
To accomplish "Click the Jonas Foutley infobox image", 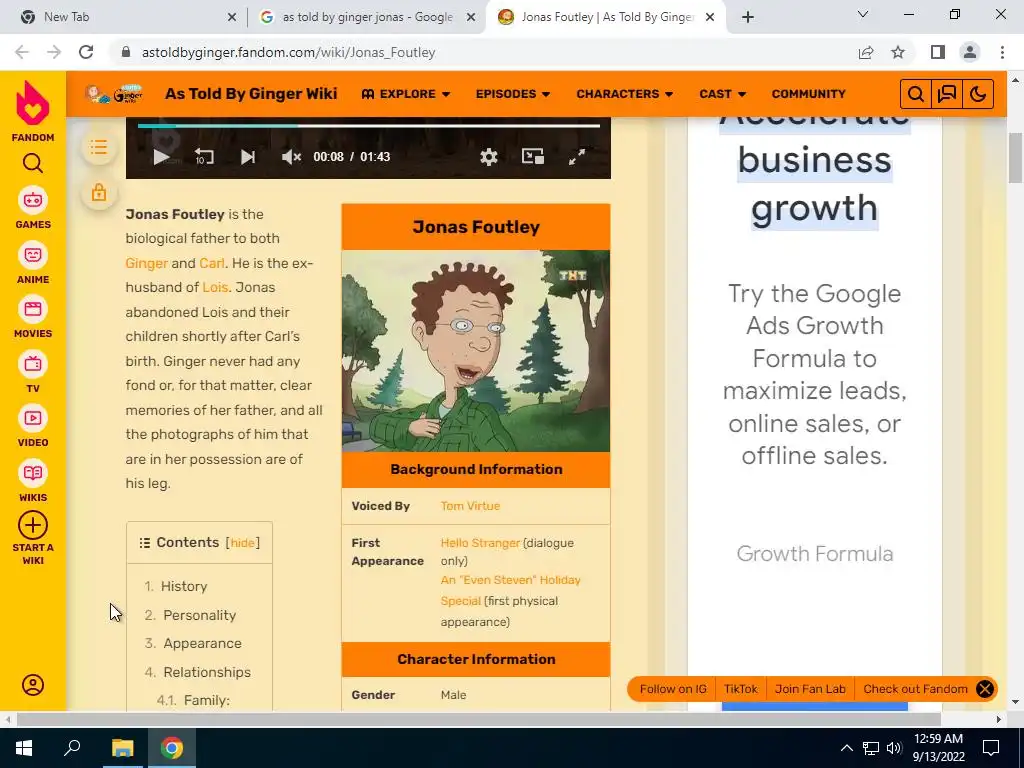I will point(476,351).
